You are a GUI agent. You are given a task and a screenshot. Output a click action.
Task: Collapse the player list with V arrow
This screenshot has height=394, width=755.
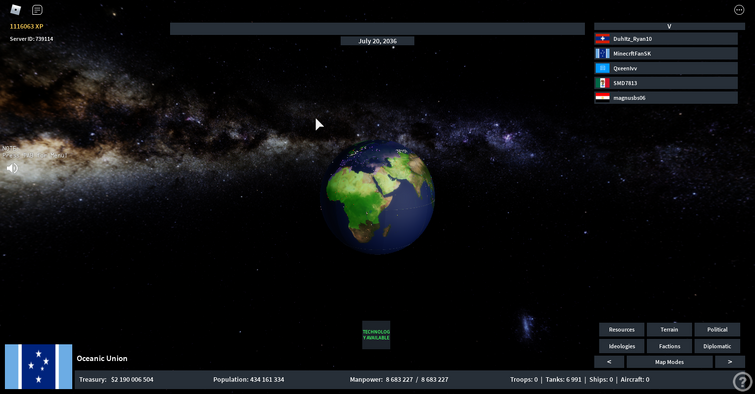669,26
